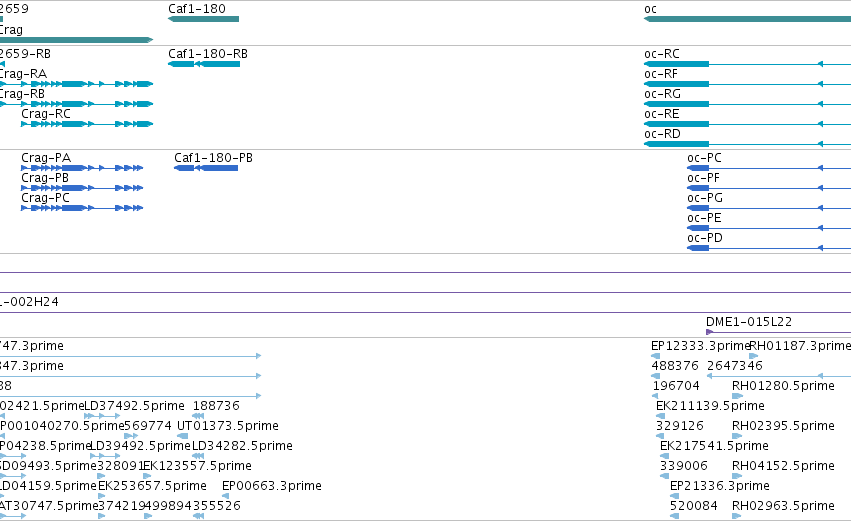This screenshot has width=851, height=521.
Task: Select the 2647346 long arrow feature
Action: coord(779,376)
